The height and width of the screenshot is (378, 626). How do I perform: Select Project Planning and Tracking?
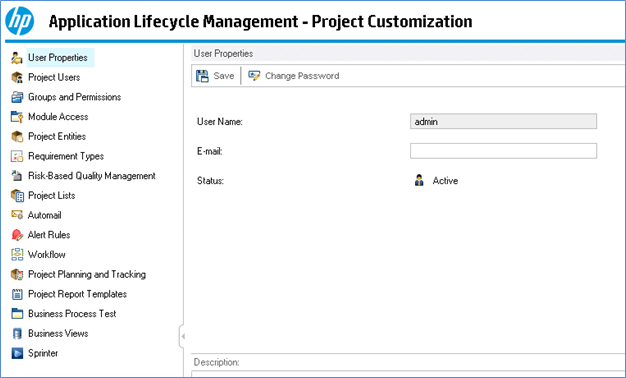point(87,274)
